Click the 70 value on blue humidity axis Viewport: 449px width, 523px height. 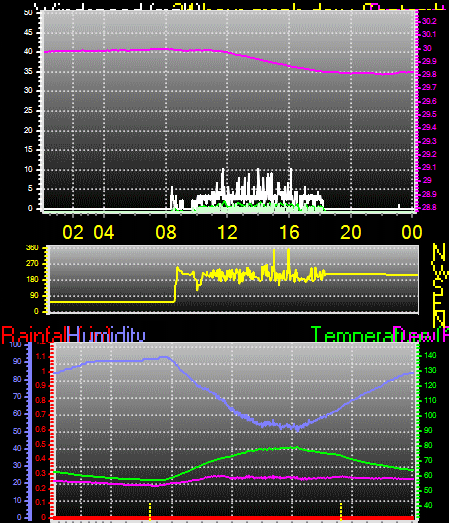pos(17,396)
